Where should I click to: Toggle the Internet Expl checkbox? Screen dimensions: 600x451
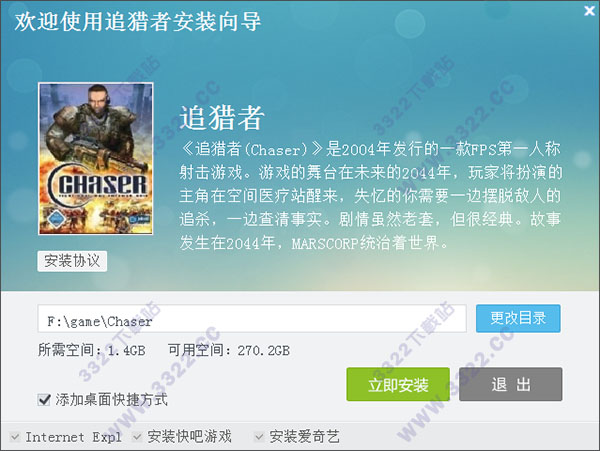15,436
